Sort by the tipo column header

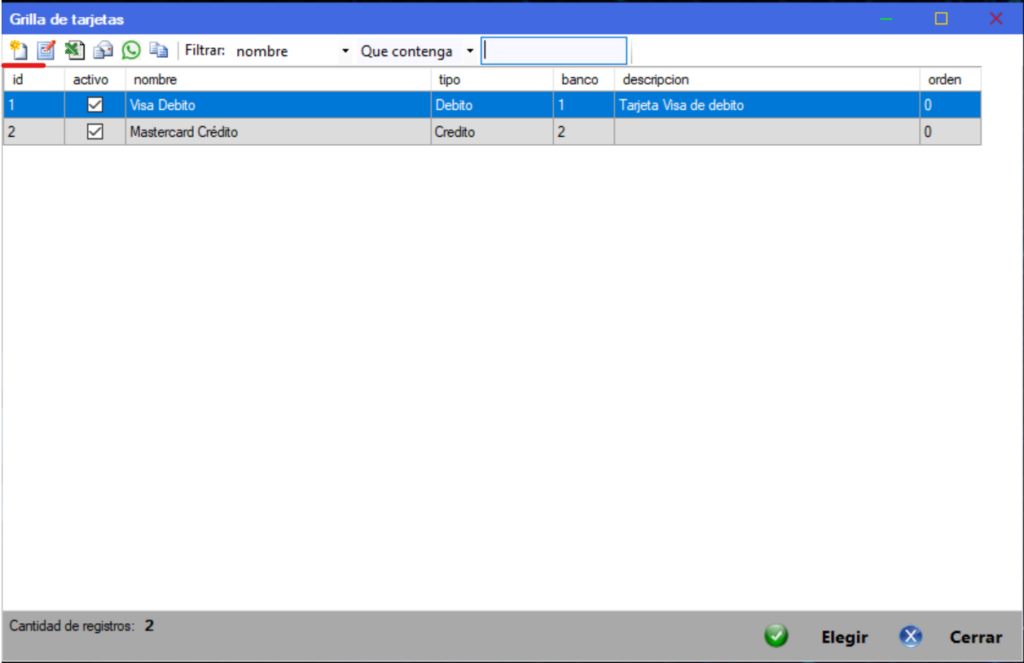(x=492, y=80)
